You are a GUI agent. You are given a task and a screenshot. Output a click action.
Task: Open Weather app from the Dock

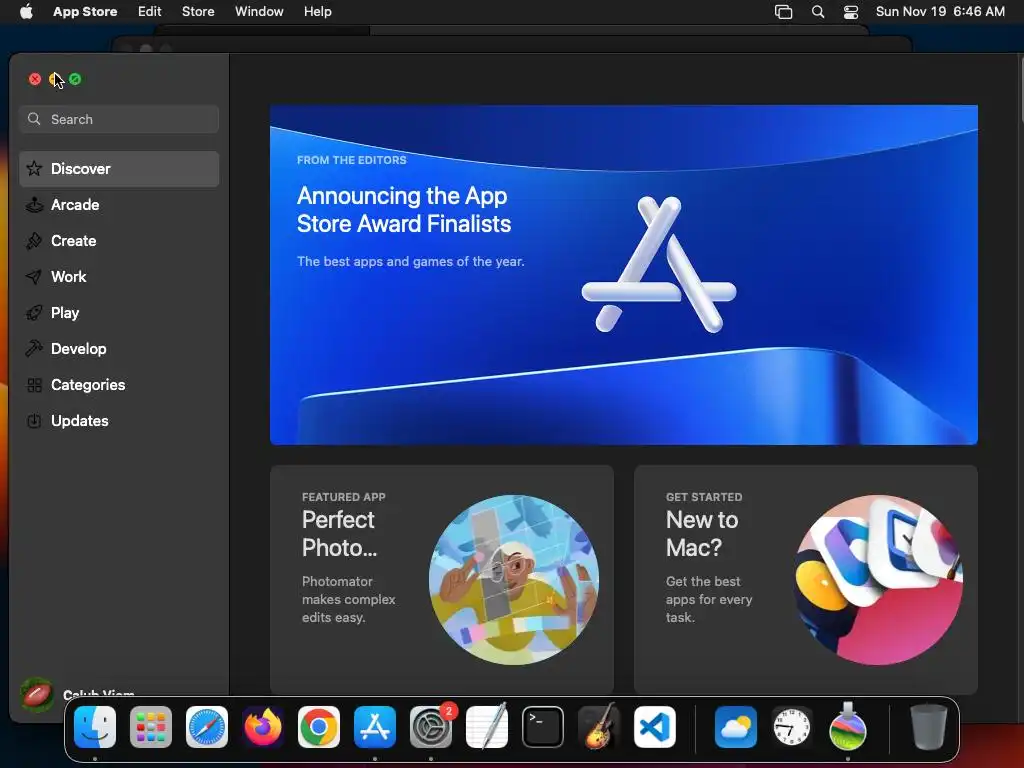pyautogui.click(x=735, y=727)
